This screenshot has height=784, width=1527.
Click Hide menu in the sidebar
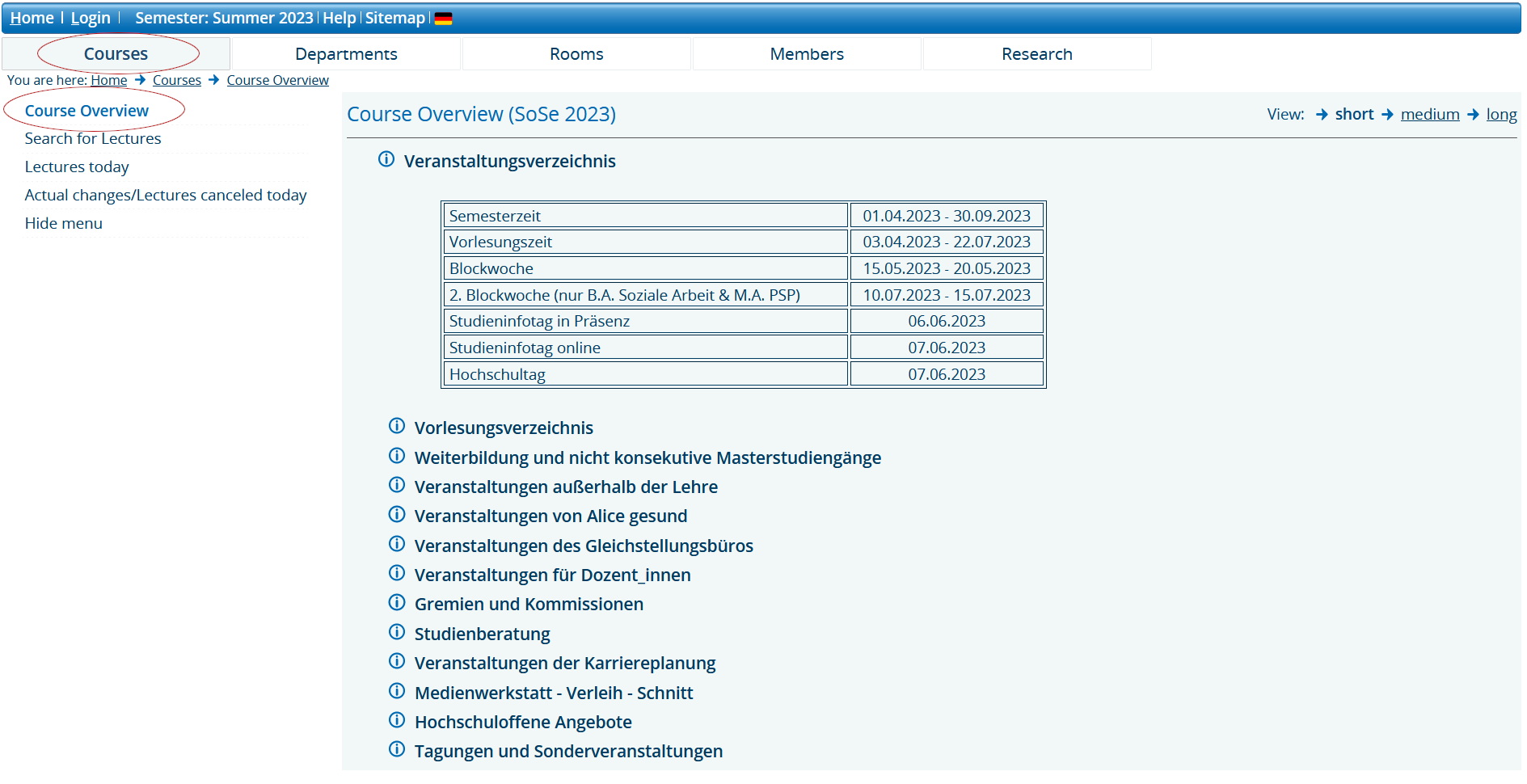coord(64,224)
